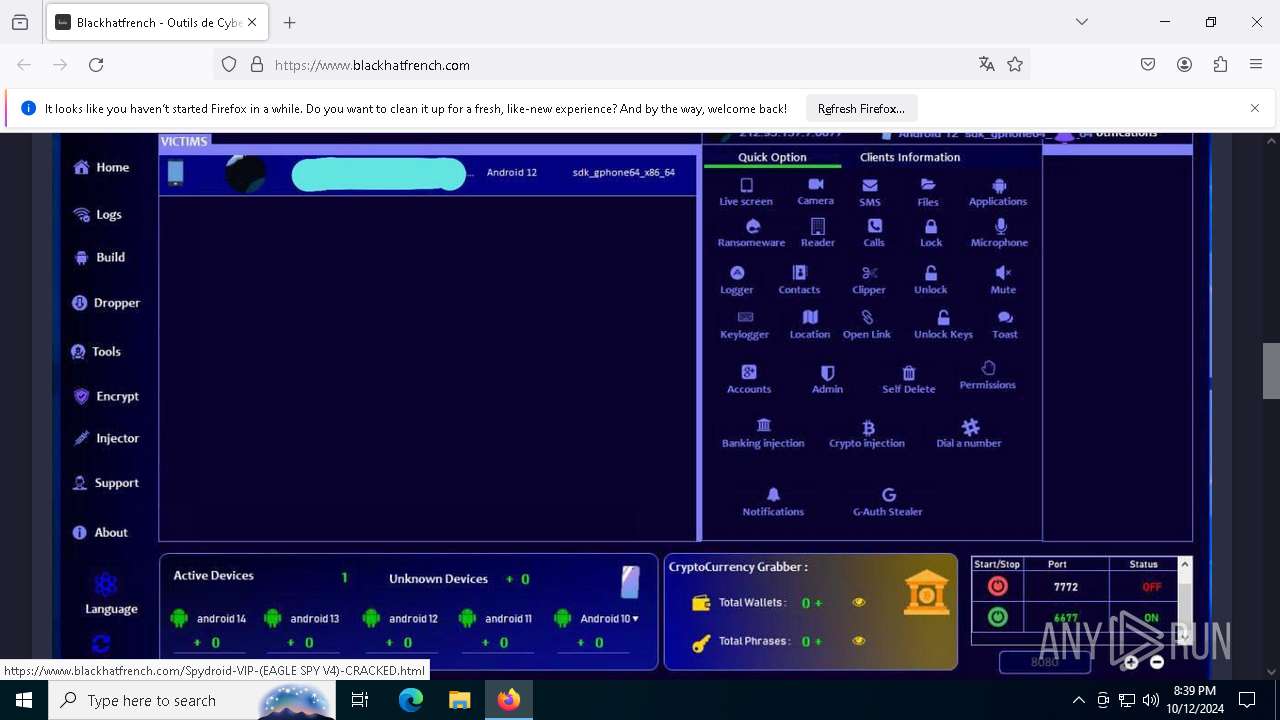This screenshot has width=1280, height=720.
Task: Open Microsoft Edge from the taskbar
Action: (x=411, y=700)
